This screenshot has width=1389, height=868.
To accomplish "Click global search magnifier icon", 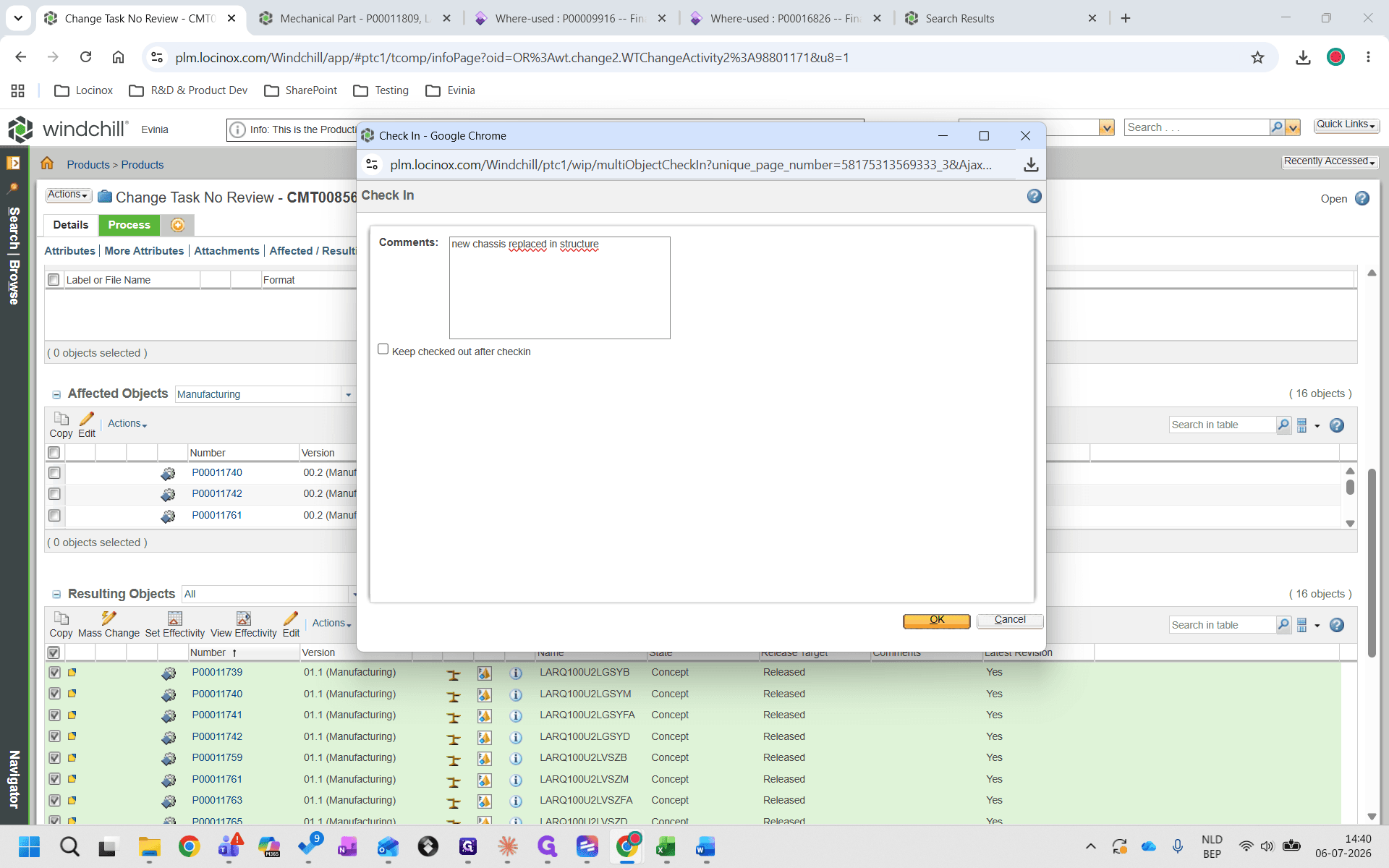I will tap(1277, 127).
